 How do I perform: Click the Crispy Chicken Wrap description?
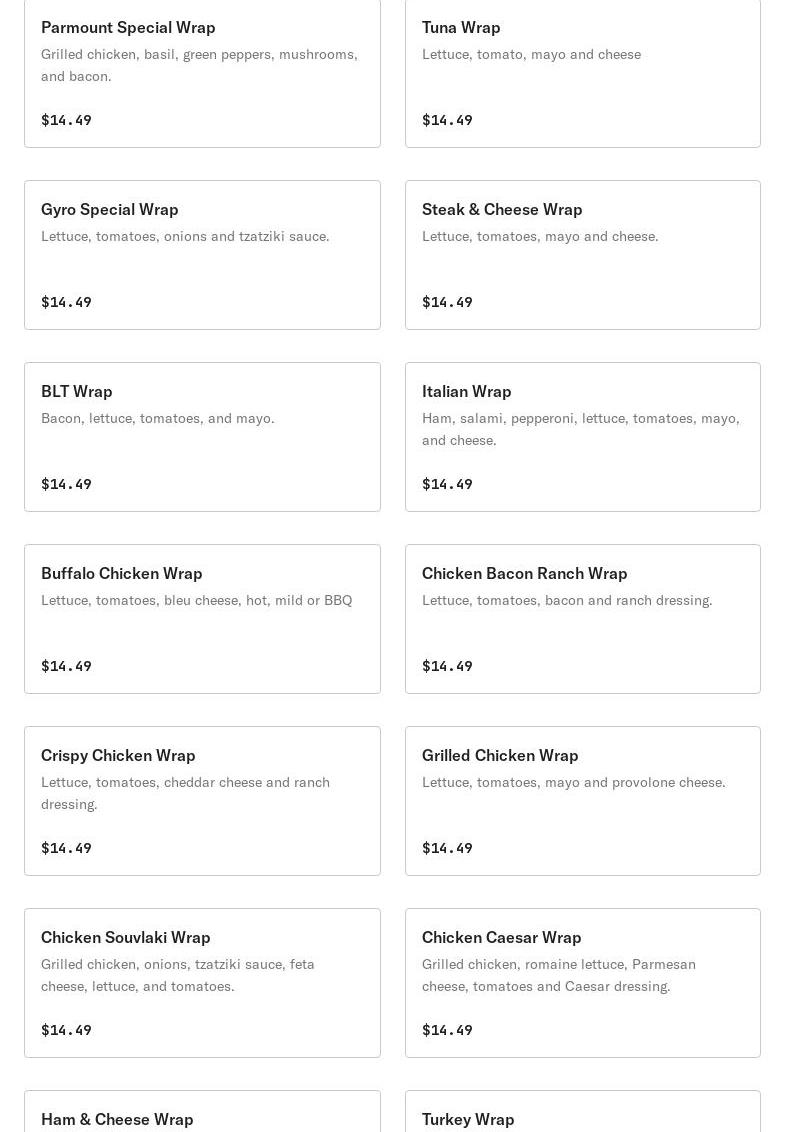pos(185,793)
